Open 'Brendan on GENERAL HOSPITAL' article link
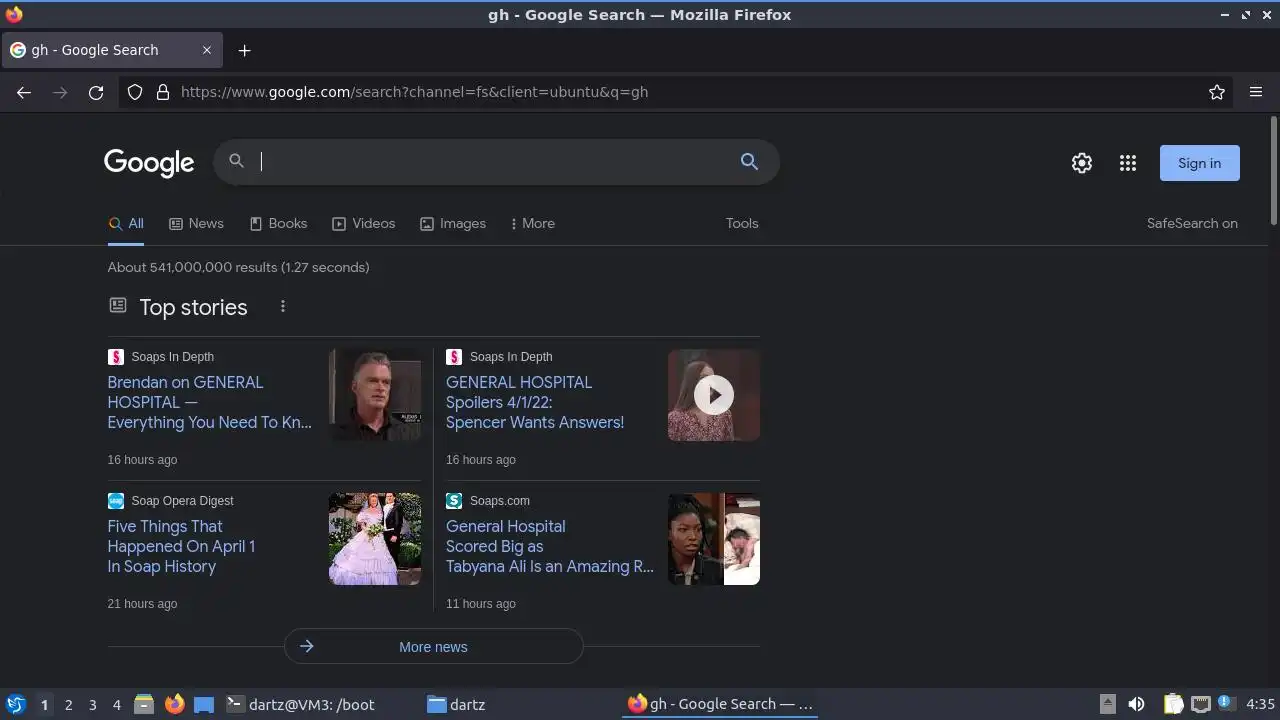 point(210,402)
